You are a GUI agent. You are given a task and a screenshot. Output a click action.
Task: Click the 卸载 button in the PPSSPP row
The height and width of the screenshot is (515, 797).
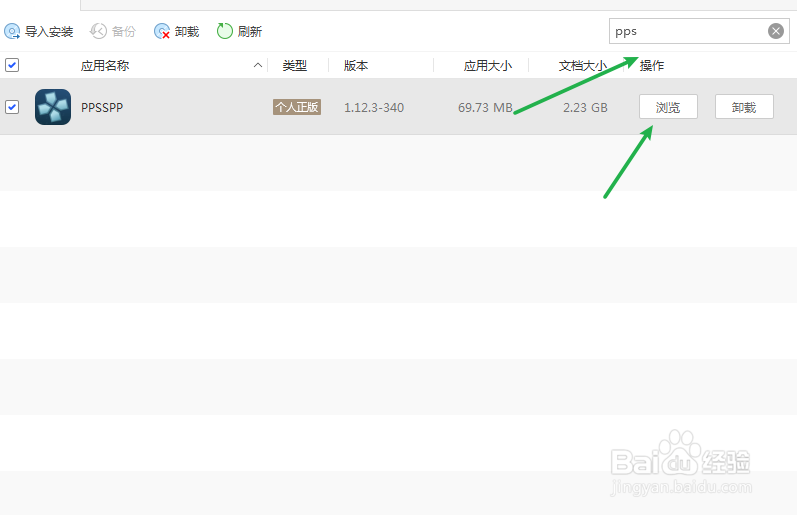click(x=744, y=107)
